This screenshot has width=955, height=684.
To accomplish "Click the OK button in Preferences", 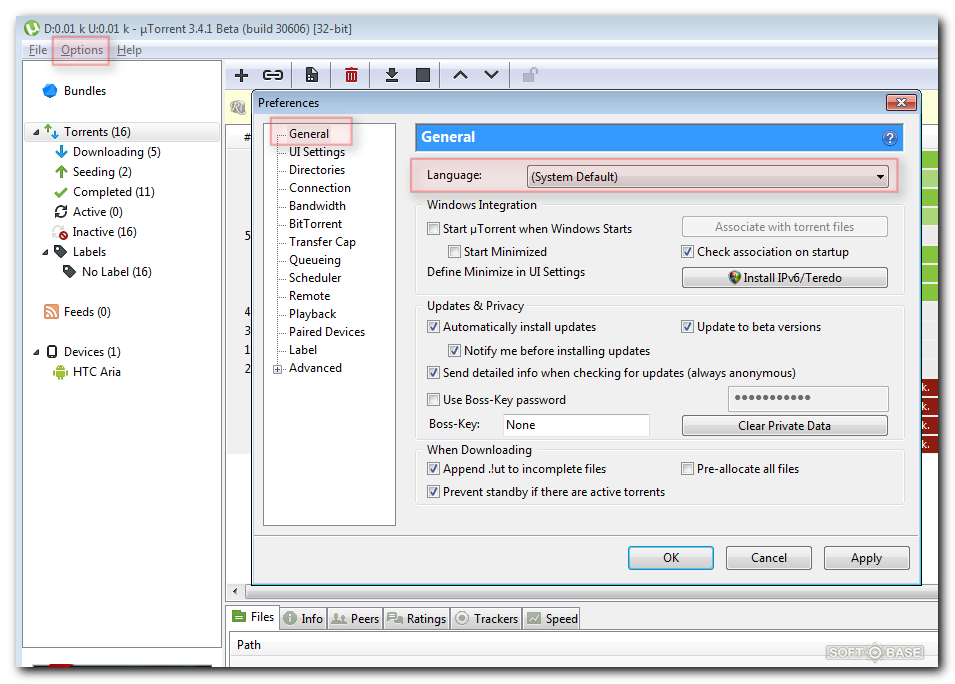I will pos(671,558).
